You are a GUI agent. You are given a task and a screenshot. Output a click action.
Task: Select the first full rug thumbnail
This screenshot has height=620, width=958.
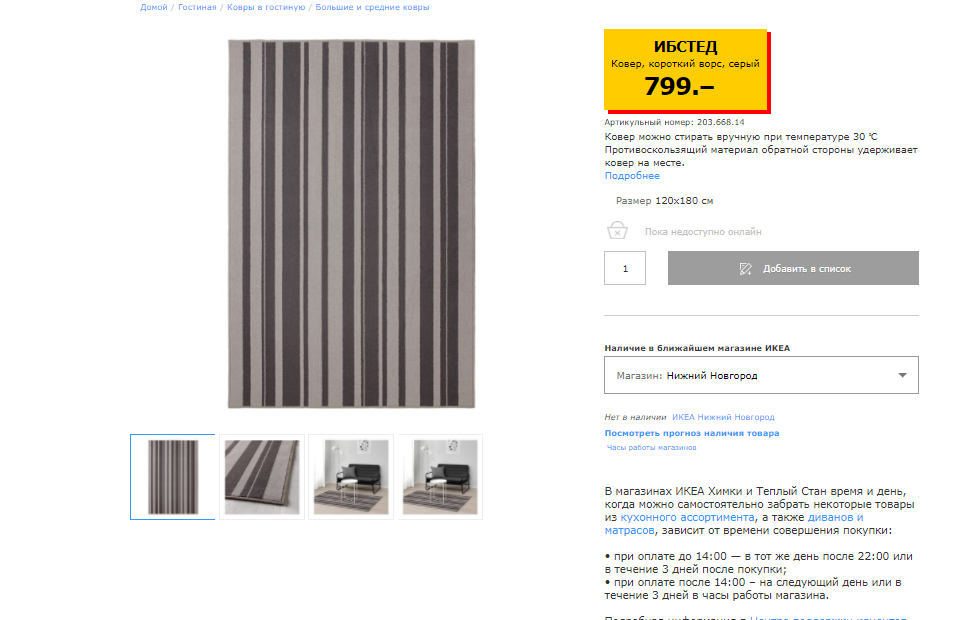tap(173, 477)
